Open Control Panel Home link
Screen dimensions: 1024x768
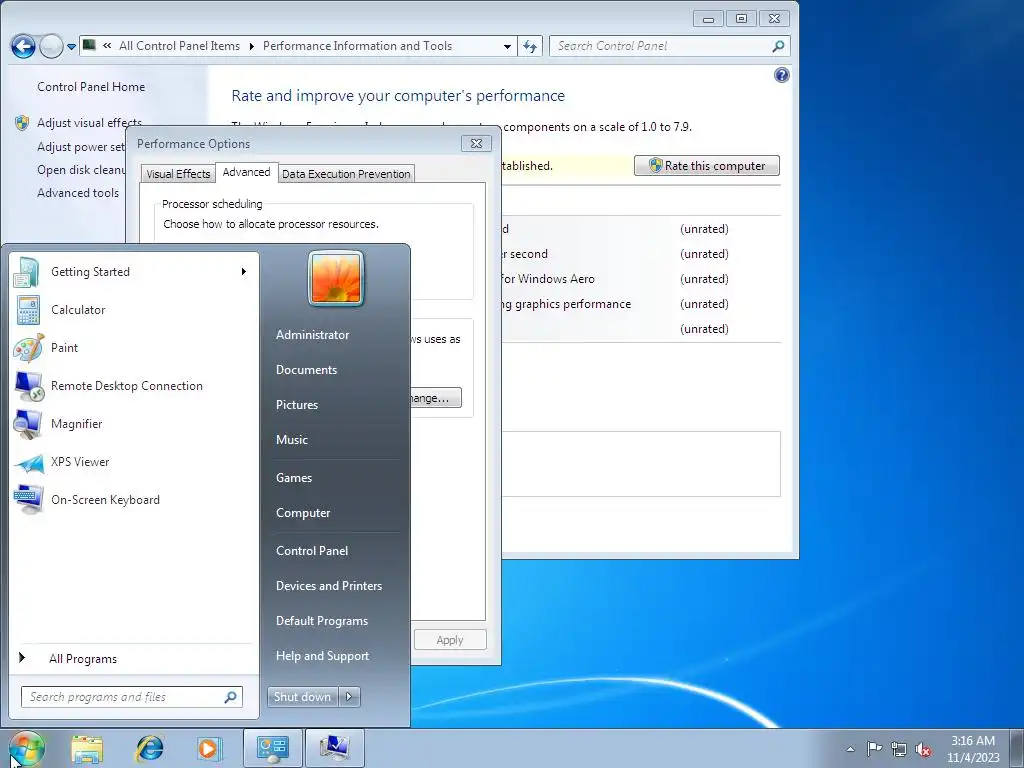(x=91, y=87)
